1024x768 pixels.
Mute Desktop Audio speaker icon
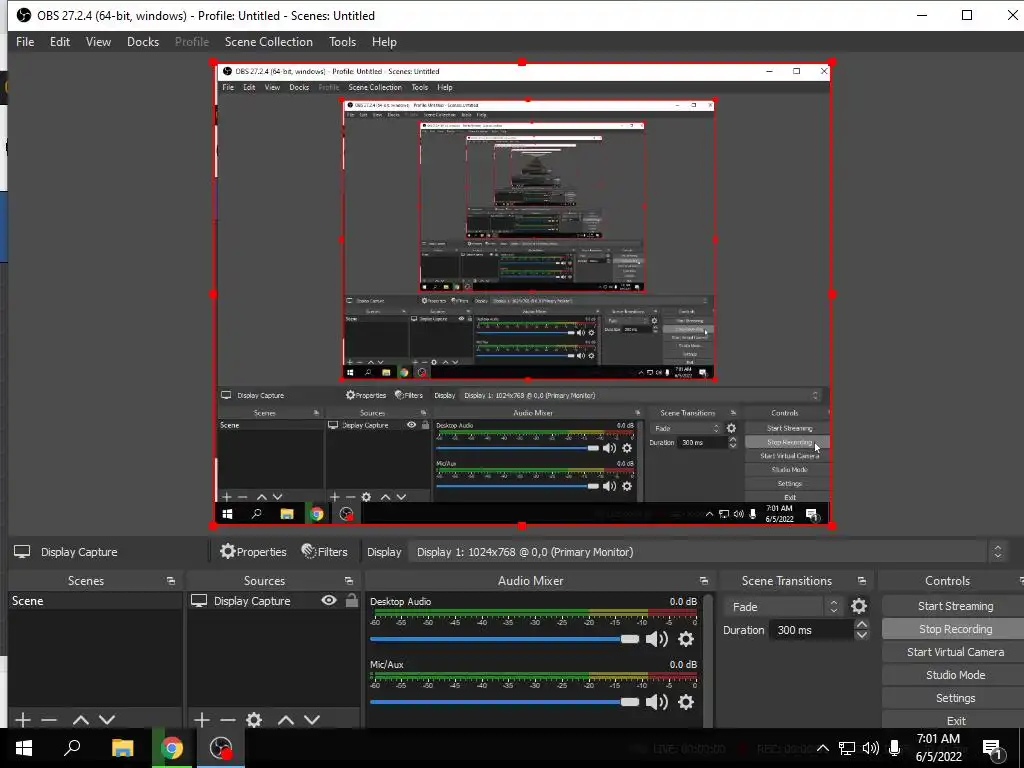coord(656,639)
